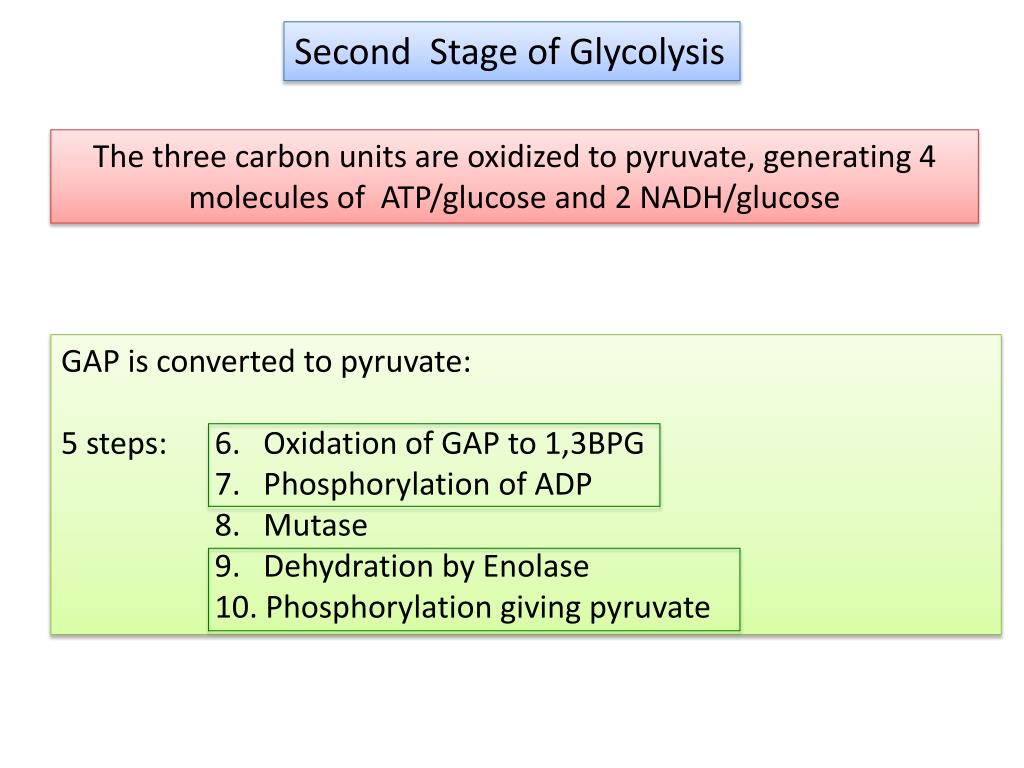Click the word 'Glycolysis' in the title
The image size is (1024, 768).
[x=647, y=52]
